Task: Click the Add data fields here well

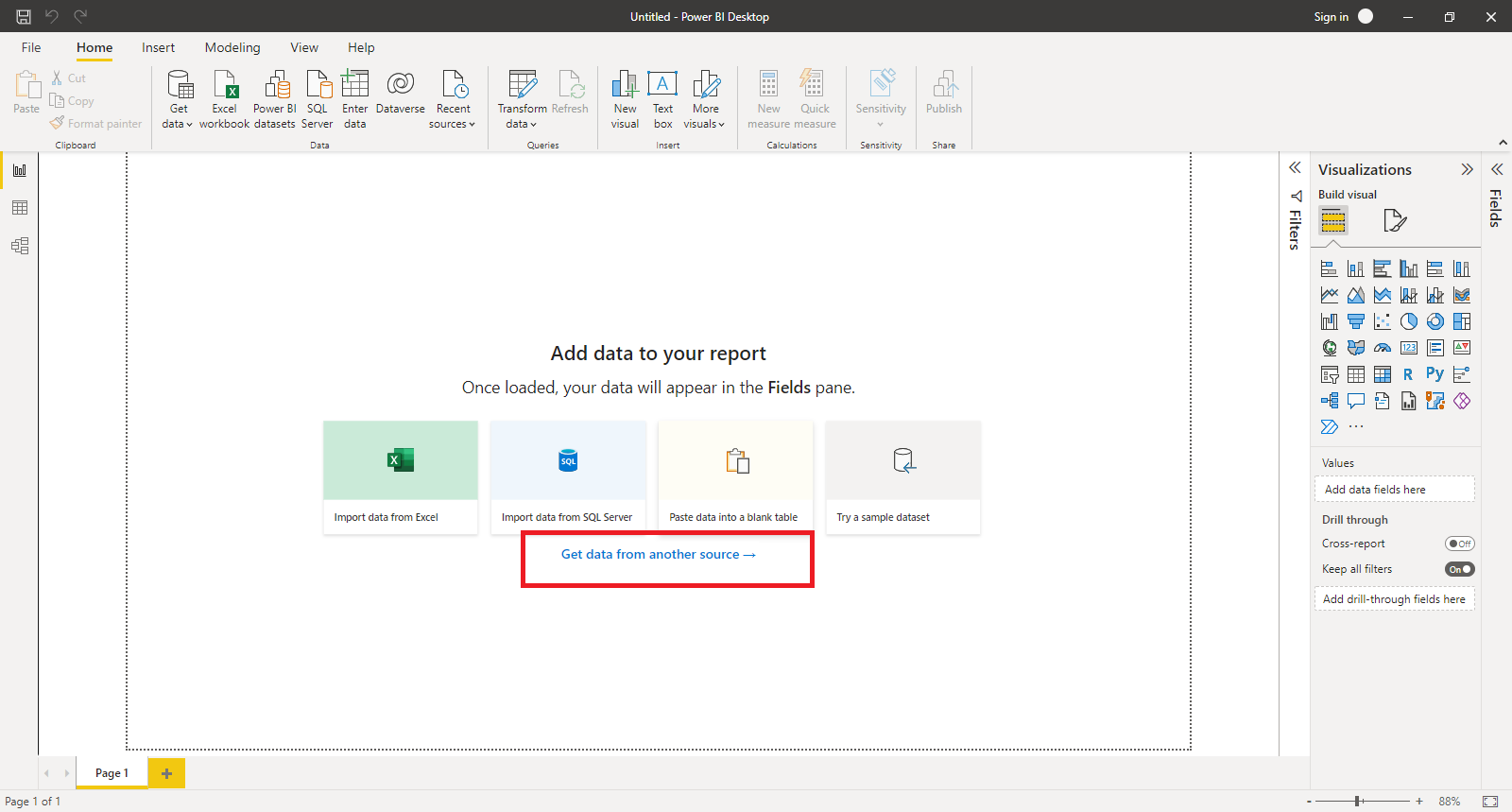Action: pos(1394,490)
